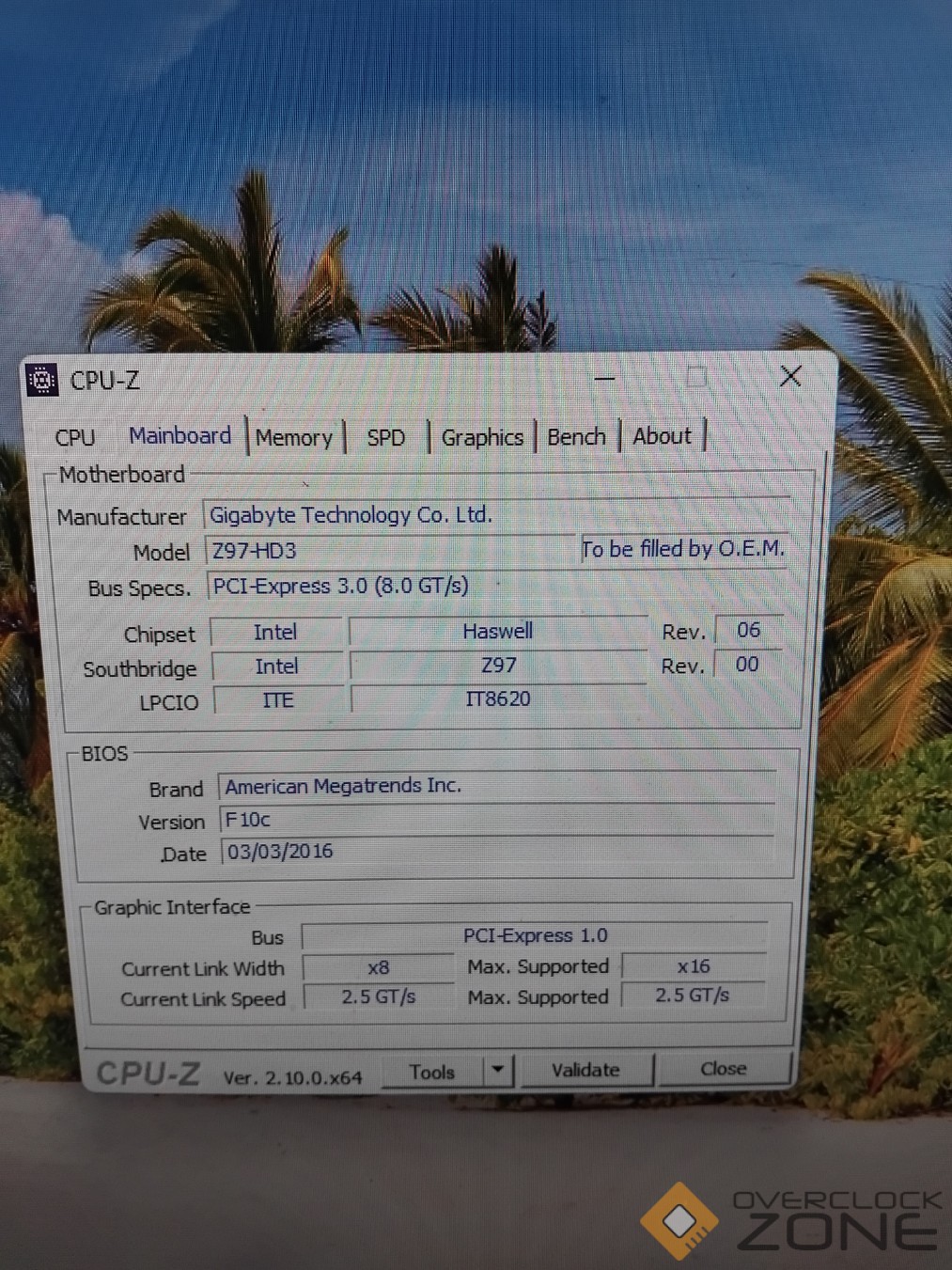This screenshot has width=952, height=1270.
Task: Close CPU-Z with the title bar X
Action: pos(790,376)
